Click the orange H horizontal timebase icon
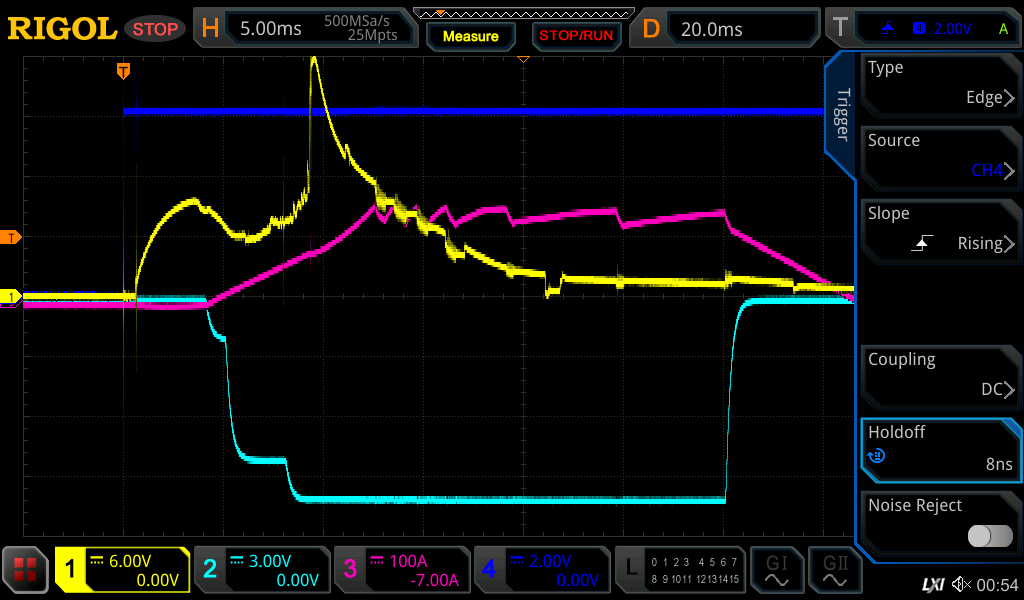 click(x=209, y=29)
